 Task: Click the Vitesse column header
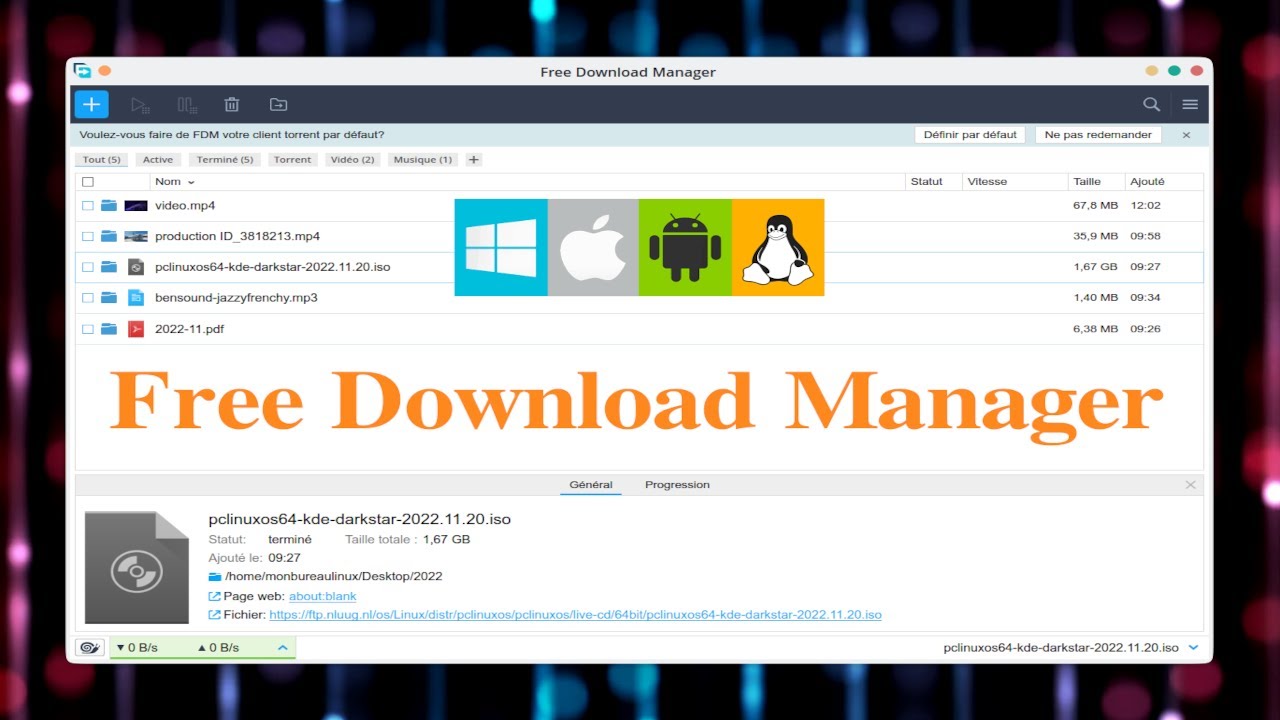pos(988,182)
